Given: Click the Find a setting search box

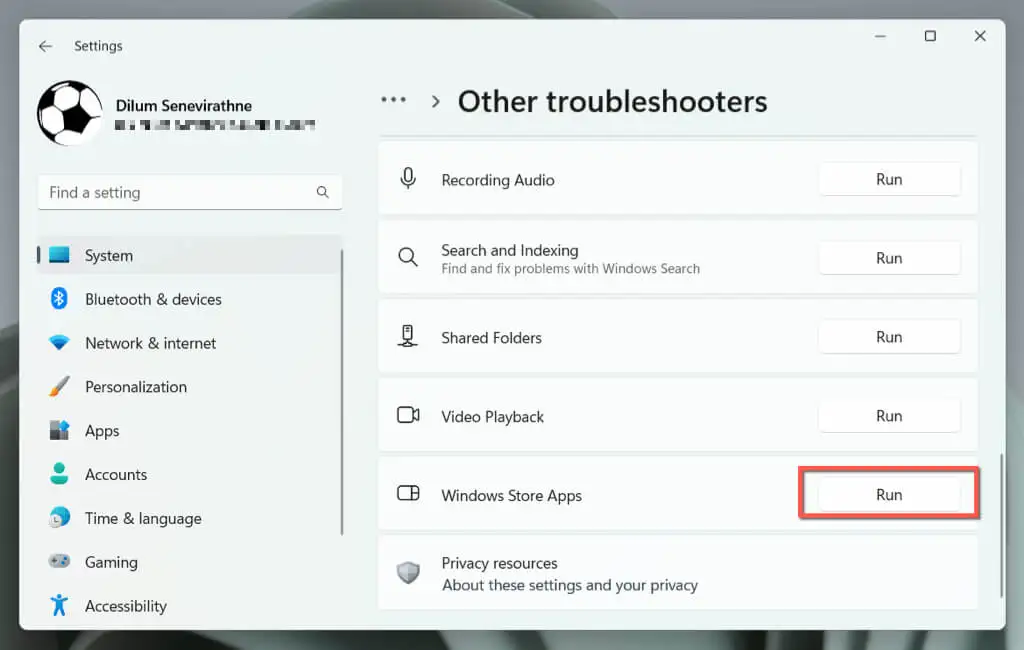Looking at the screenshot, I should 180,192.
